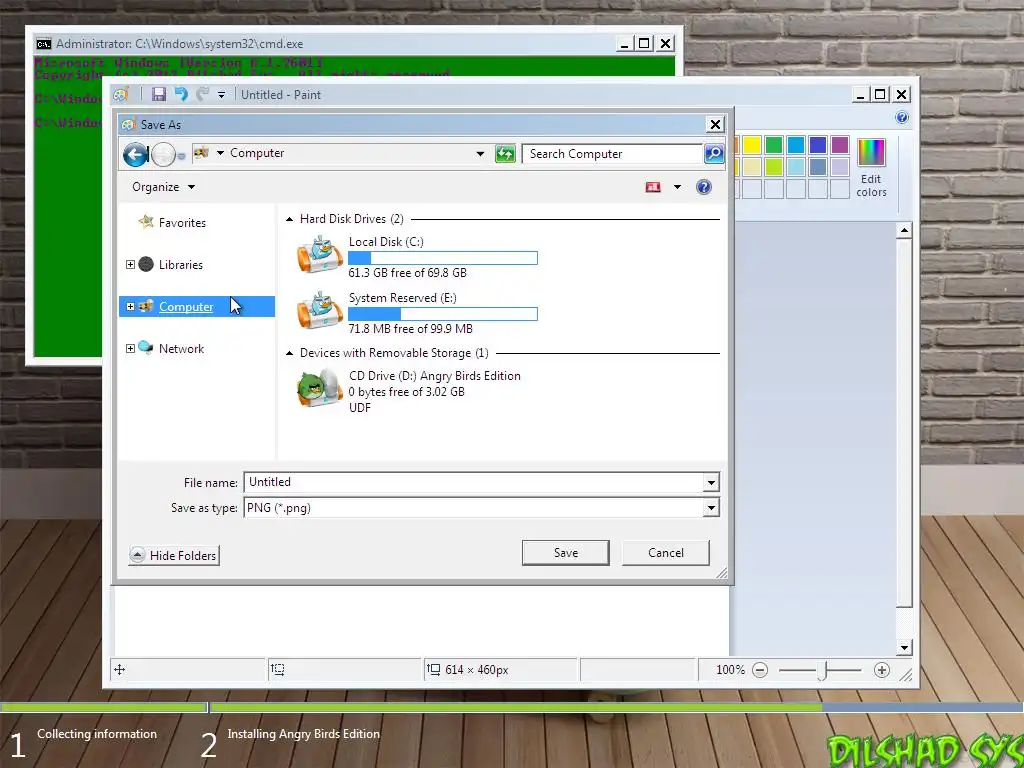Expand the Computer tree node
This screenshot has width=1024, height=768.
(x=130, y=306)
